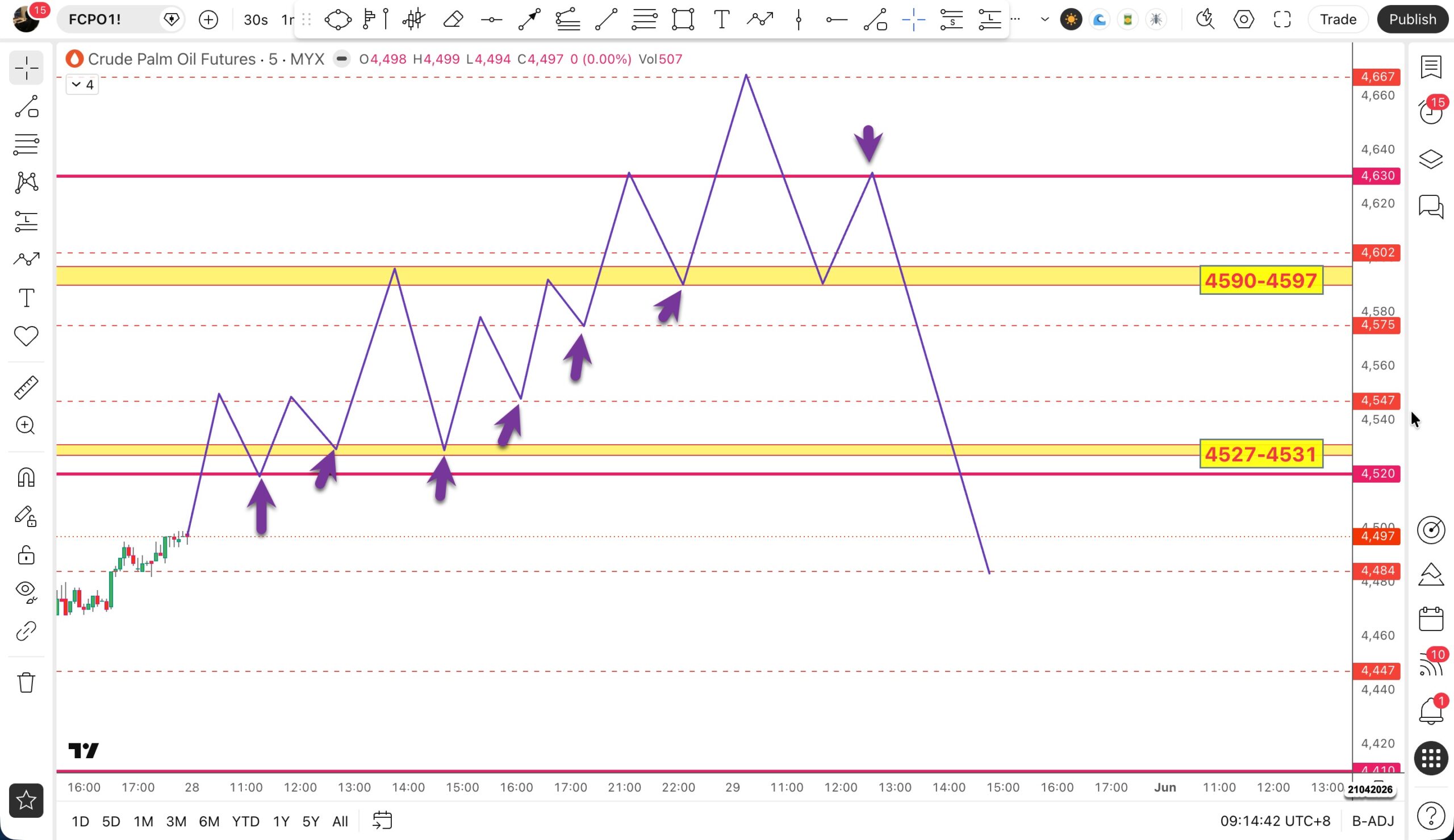Screen dimensions: 1454x840
Task: Toggle hide all drawings eye icon
Action: click(26, 592)
